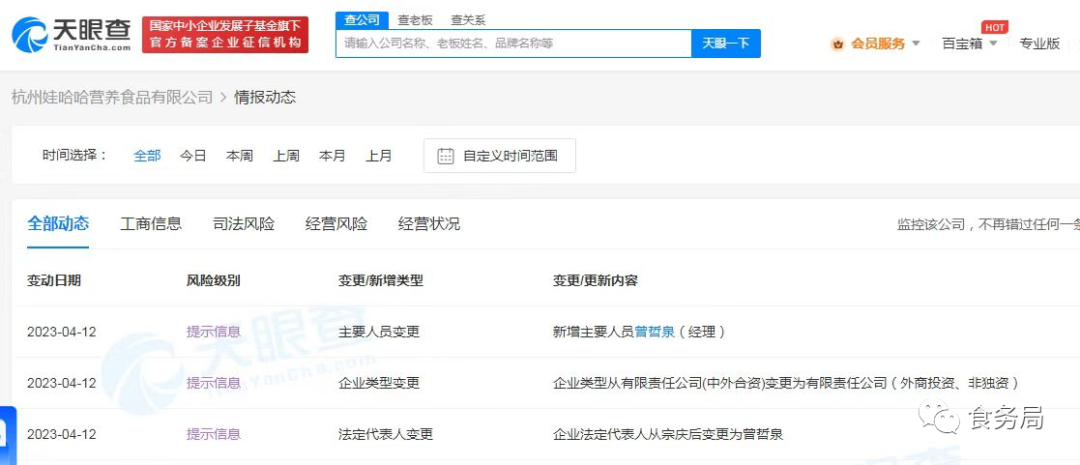Select the 上周 time filter

[x=286, y=156]
